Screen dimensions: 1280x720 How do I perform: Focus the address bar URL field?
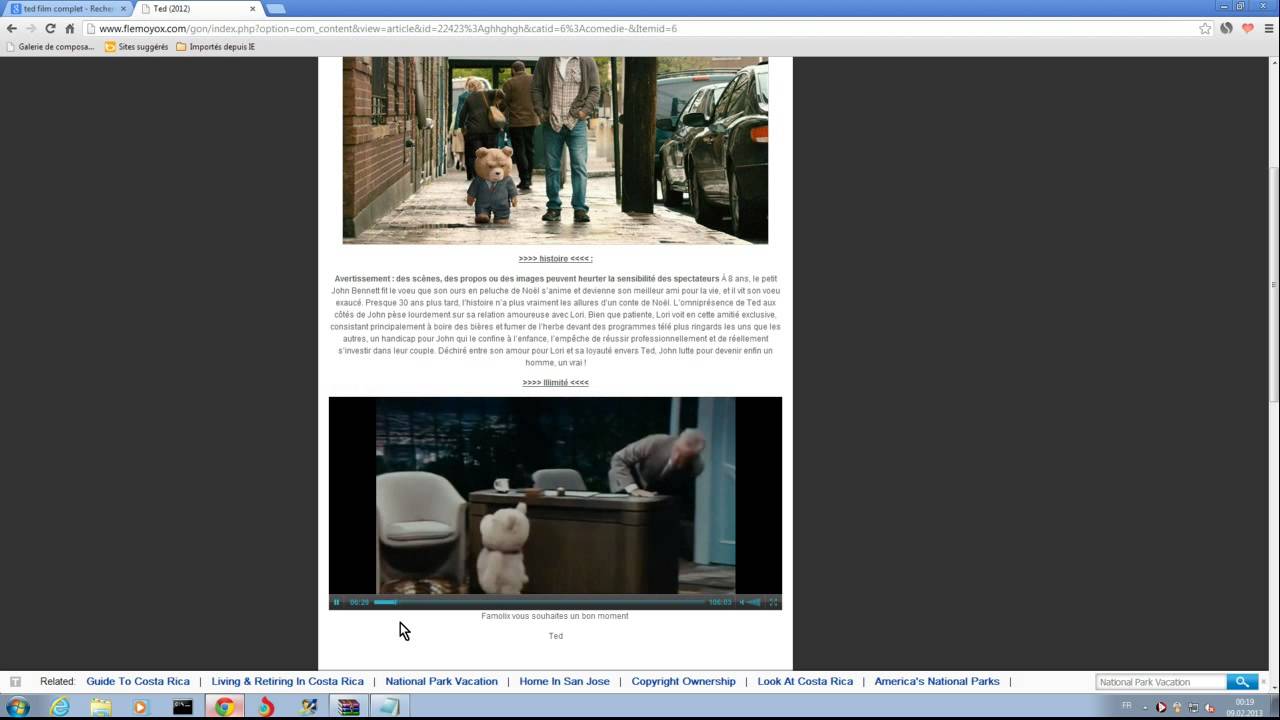pyautogui.click(x=640, y=28)
